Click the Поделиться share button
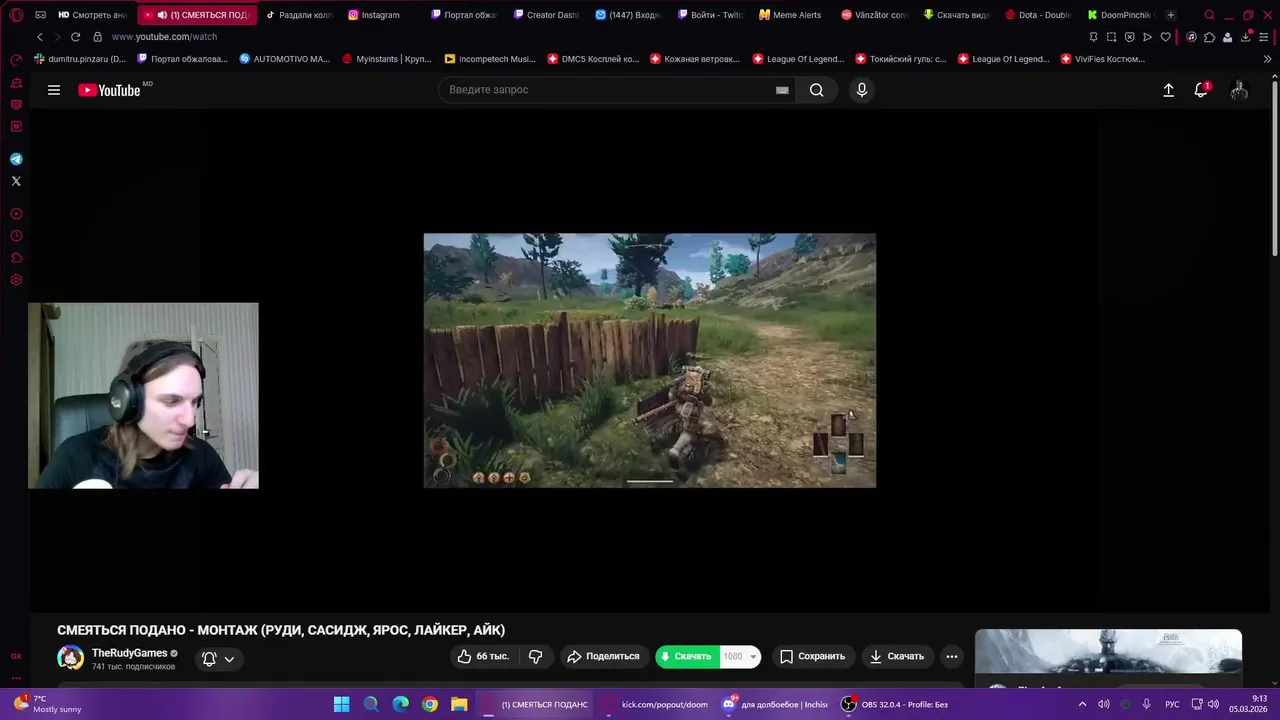The height and width of the screenshot is (720, 1280). 603,656
